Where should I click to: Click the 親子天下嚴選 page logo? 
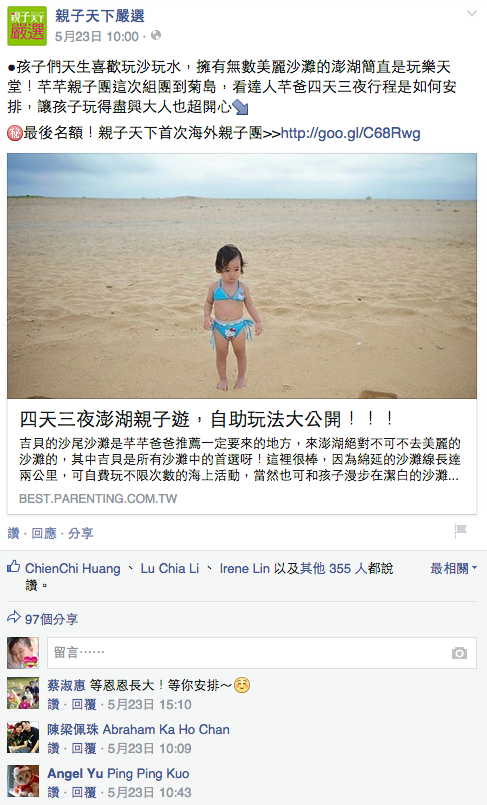27,26
